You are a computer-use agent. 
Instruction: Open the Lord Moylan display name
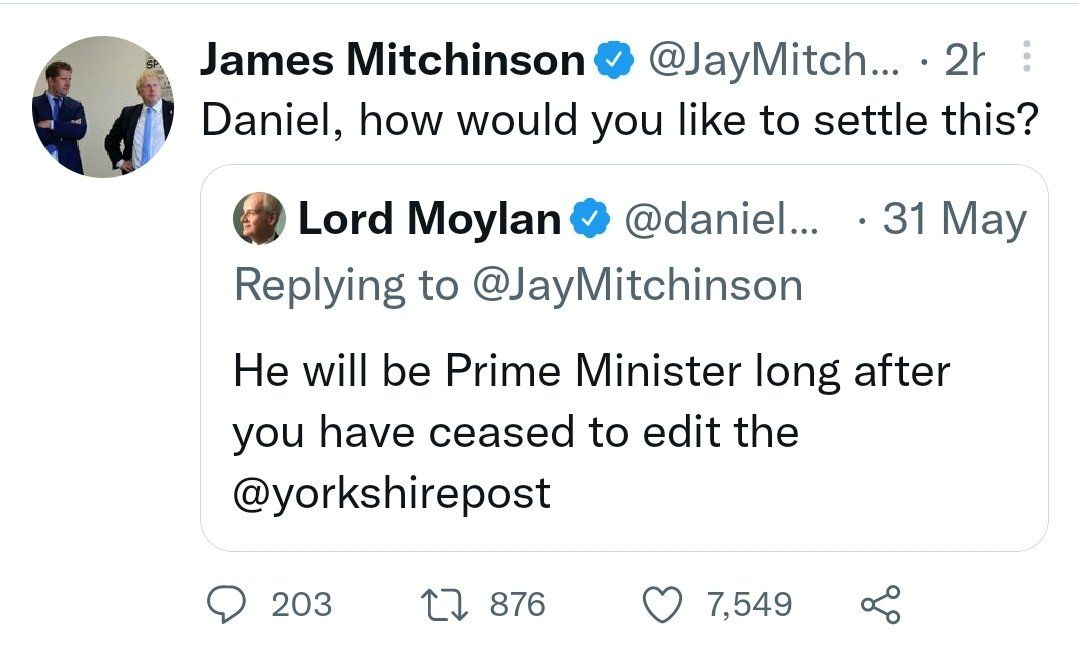430,219
